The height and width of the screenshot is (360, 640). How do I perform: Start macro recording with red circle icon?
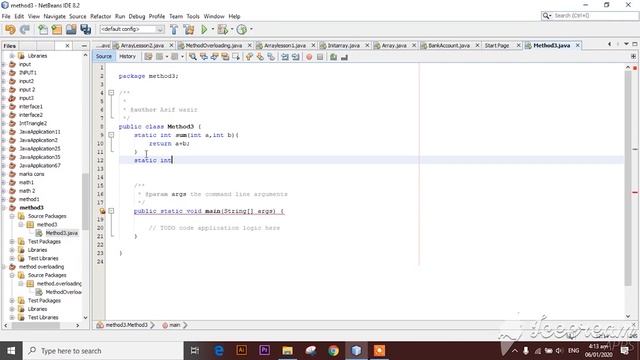point(309,57)
